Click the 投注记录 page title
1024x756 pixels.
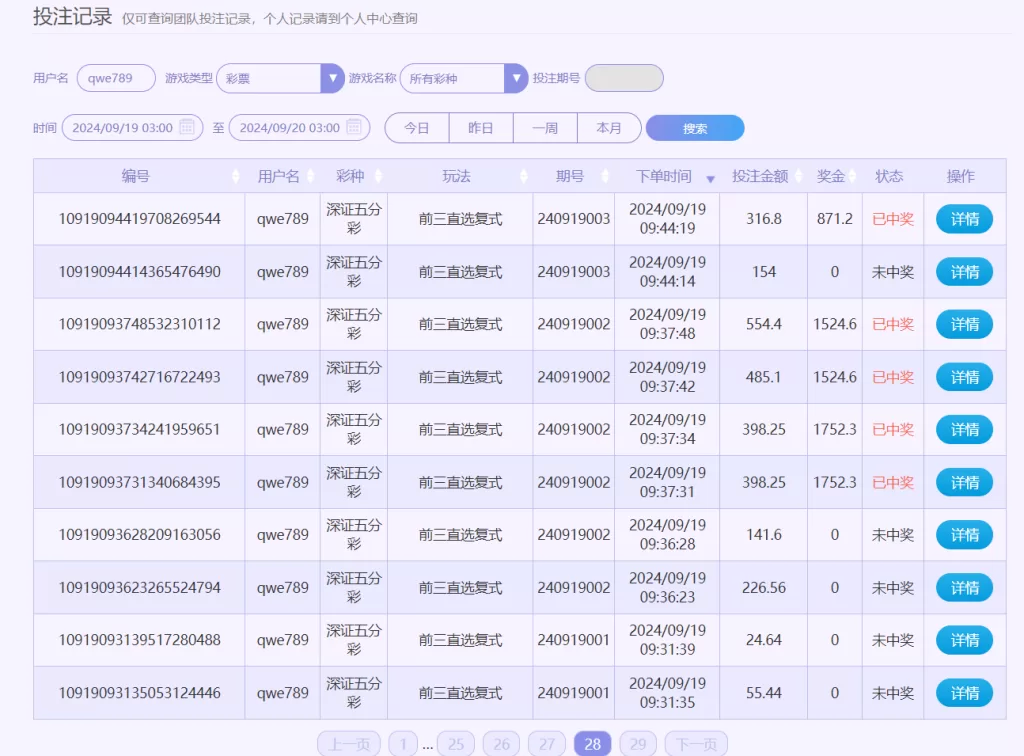pos(72,17)
